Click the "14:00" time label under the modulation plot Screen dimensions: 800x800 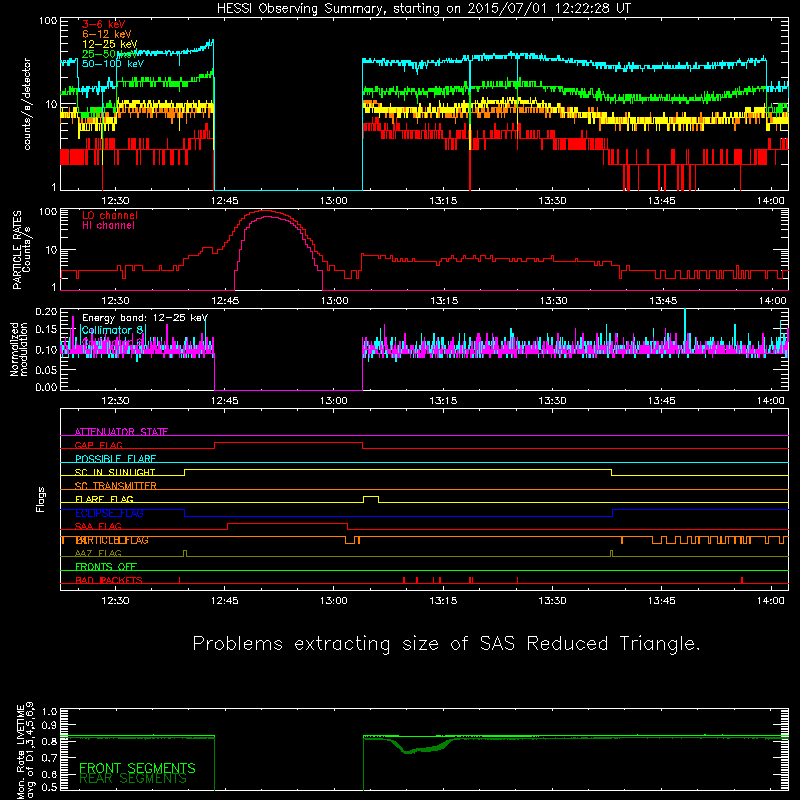click(x=770, y=401)
